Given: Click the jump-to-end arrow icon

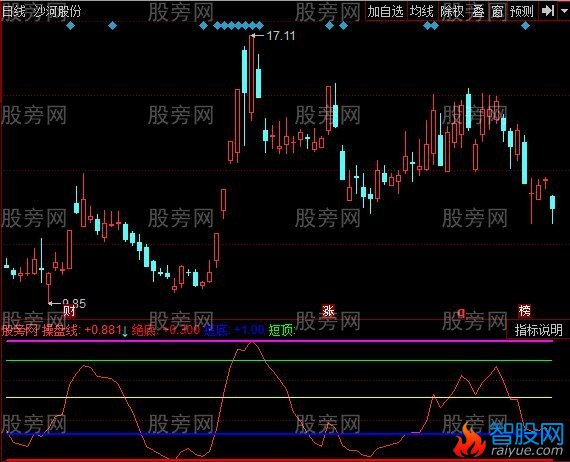Looking at the screenshot, I should pyautogui.click(x=547, y=11).
